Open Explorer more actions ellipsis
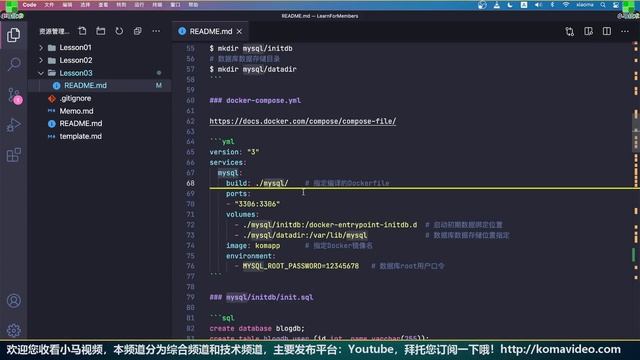 point(156,31)
